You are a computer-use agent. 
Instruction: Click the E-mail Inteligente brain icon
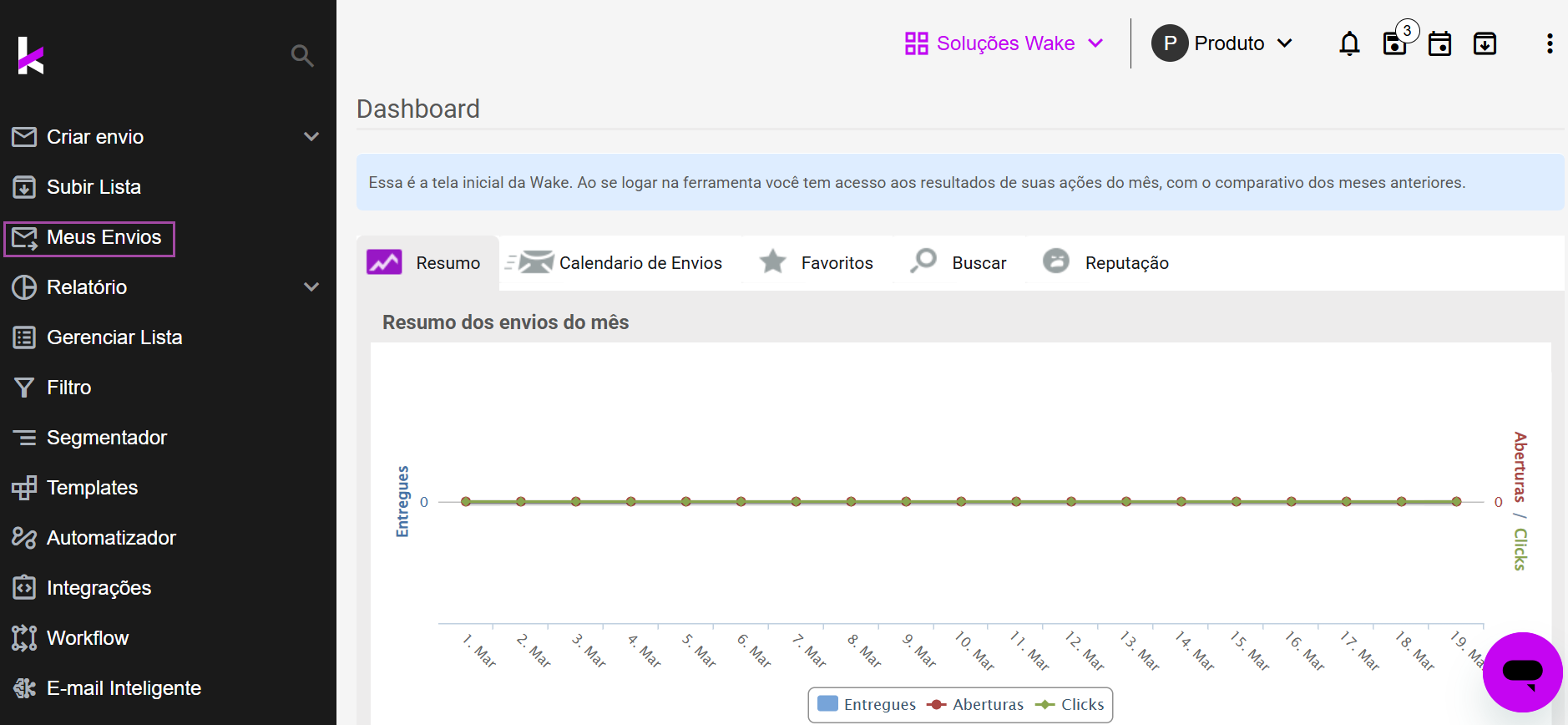tap(24, 687)
